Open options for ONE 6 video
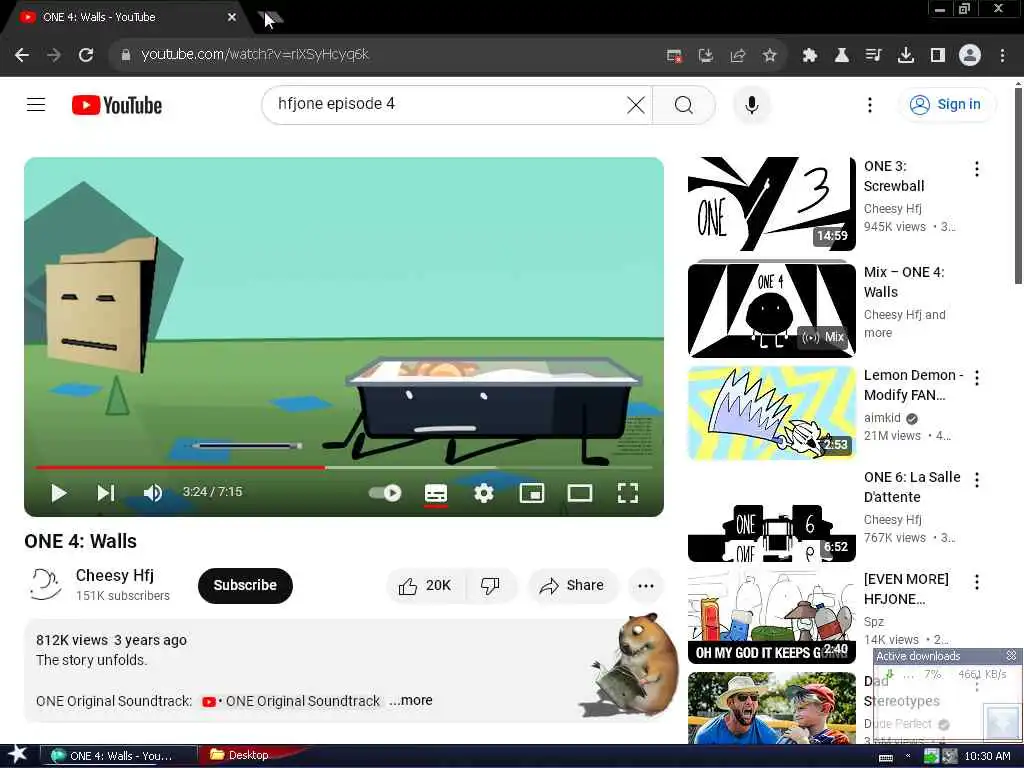1024x768 pixels. (976, 480)
